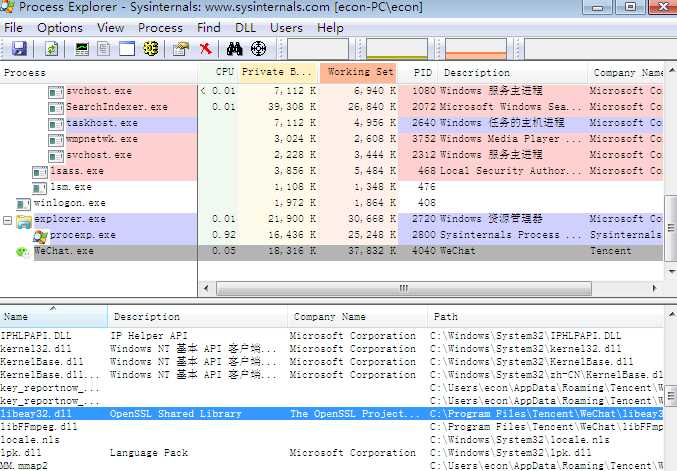The image size is (677, 471).
Task: Click the Refresh Now toolbar icon
Action: tap(51, 49)
